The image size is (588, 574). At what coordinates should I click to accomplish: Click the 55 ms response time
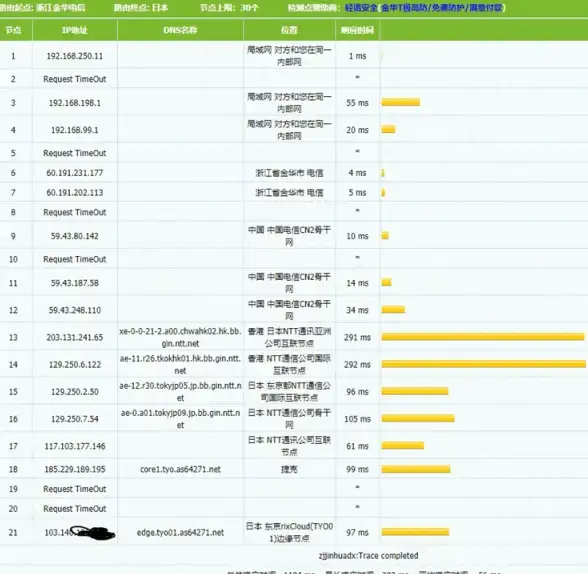[x=357, y=103]
